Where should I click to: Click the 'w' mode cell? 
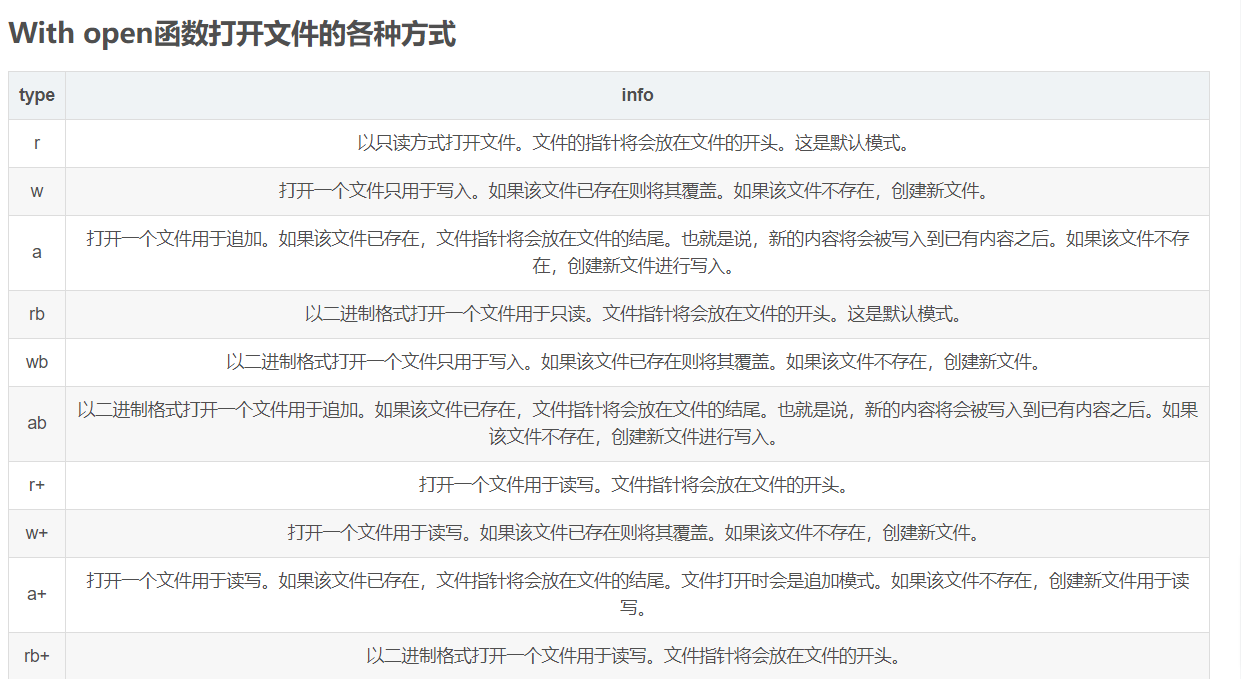36,191
